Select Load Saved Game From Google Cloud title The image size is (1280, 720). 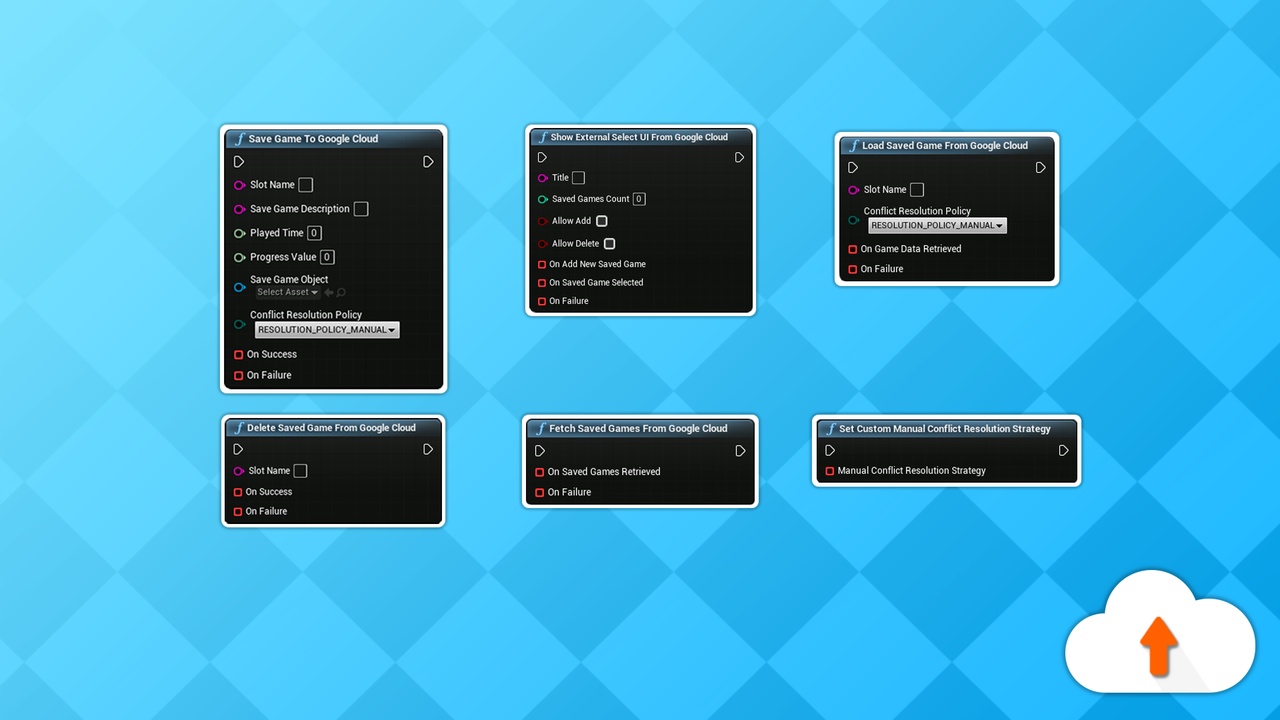(x=945, y=146)
